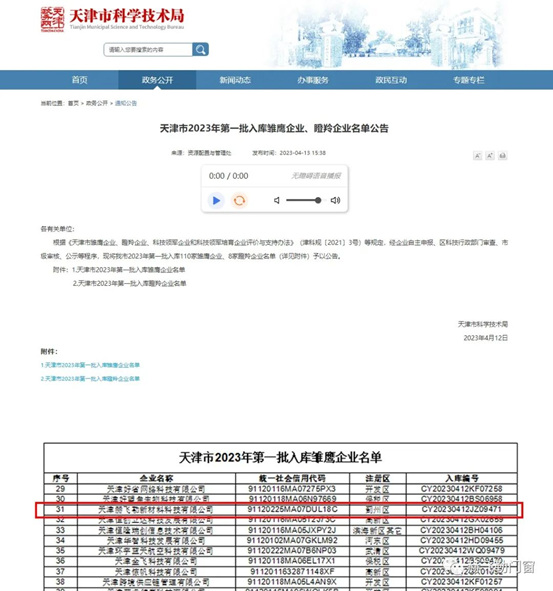
Task: Click the Tianjin Science and Technology Bureau logo
Action: pyautogui.click(x=112, y=20)
